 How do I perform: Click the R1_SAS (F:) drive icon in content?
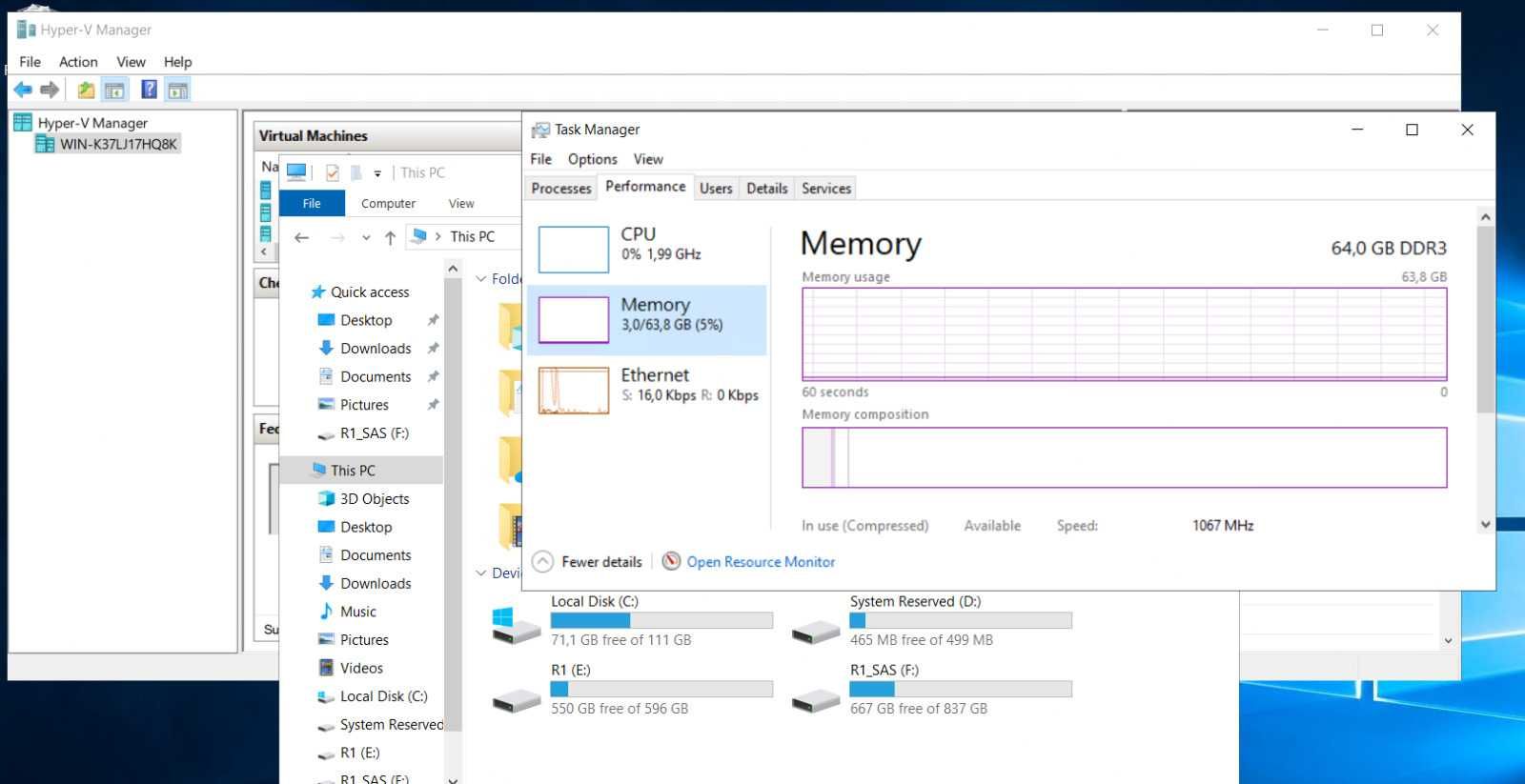pyautogui.click(x=816, y=701)
